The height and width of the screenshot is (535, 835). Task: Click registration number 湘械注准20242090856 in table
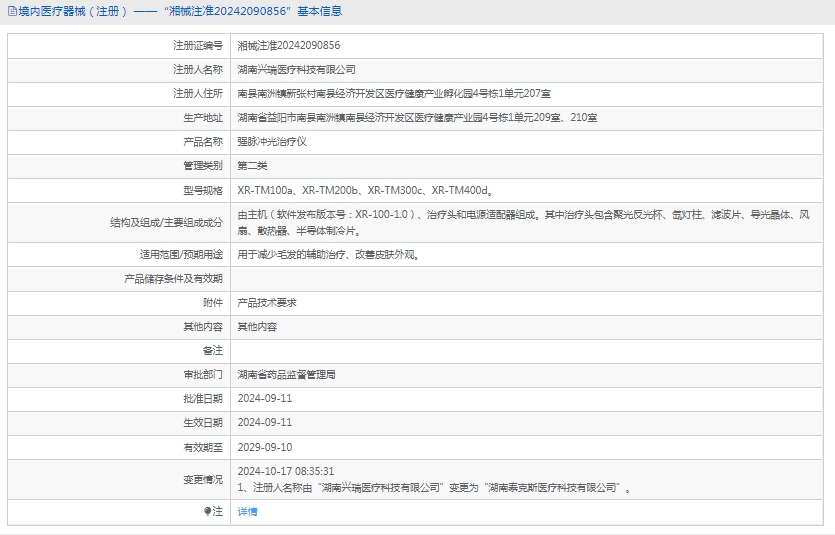(x=288, y=45)
